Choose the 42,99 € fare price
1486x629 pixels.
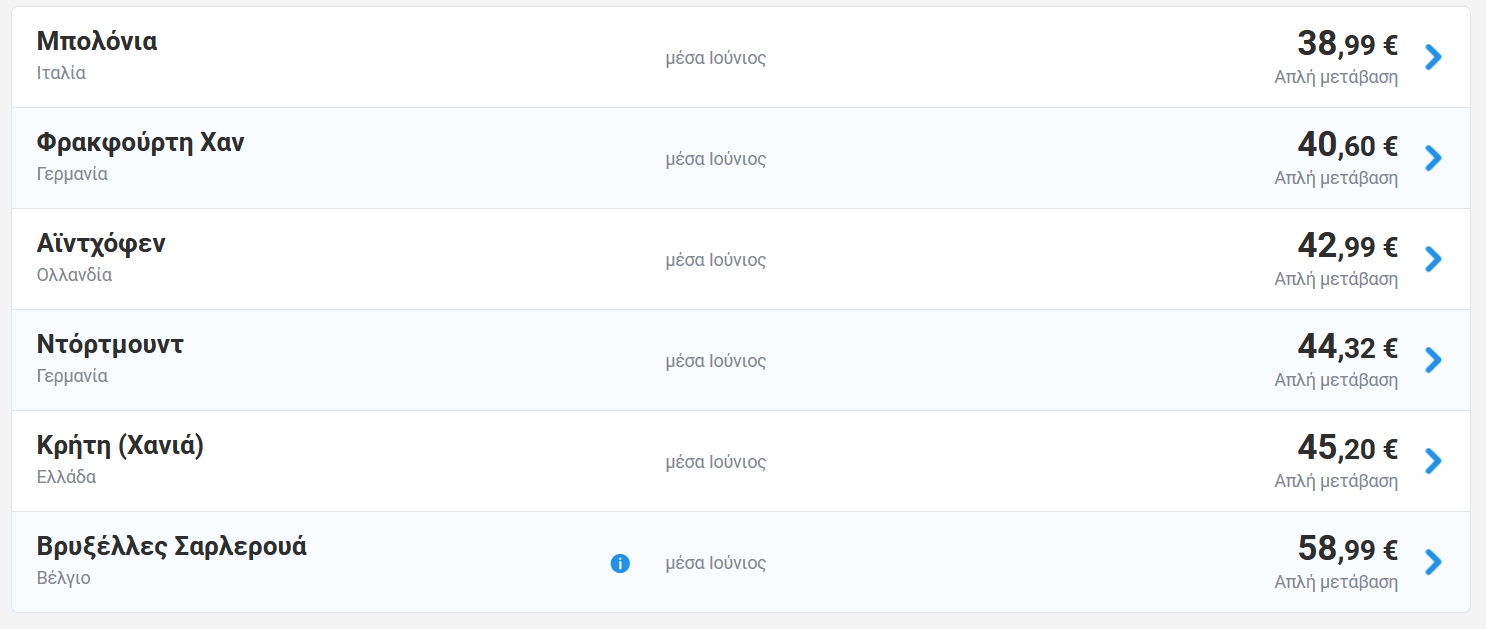click(1347, 246)
